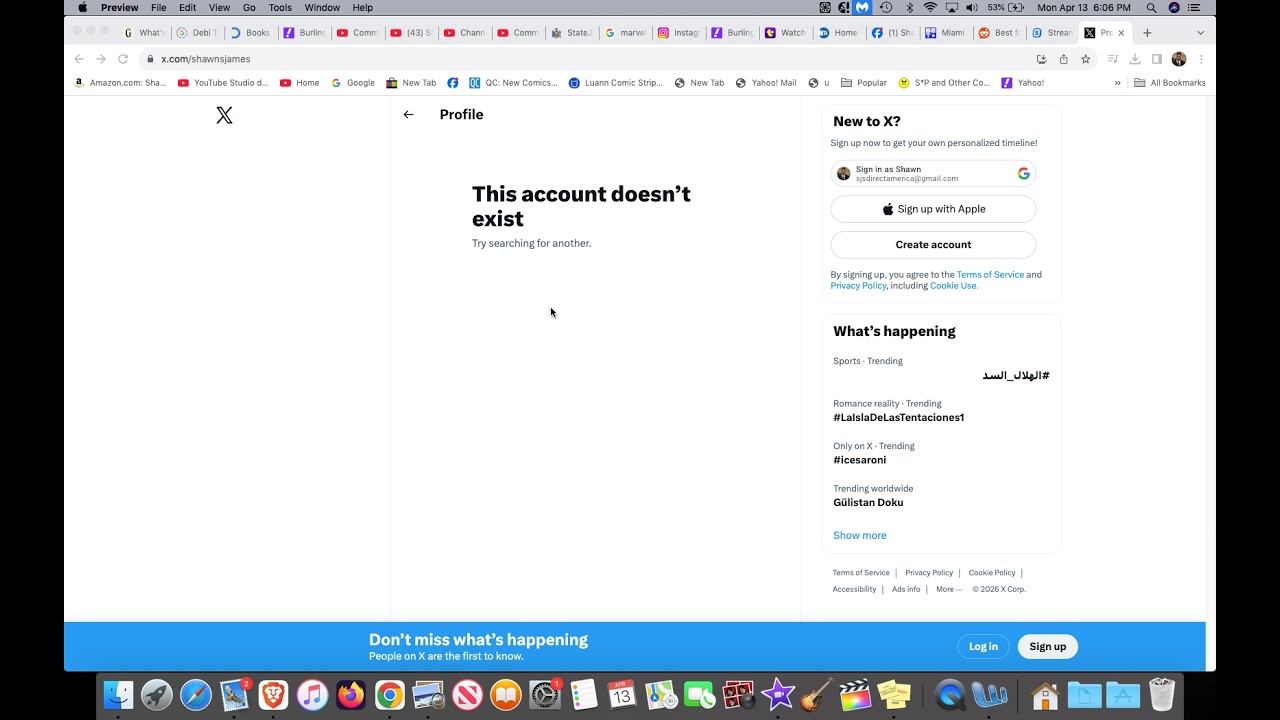1280x720 pixels.
Task: Open Music app in the Dock
Action: click(x=312, y=694)
